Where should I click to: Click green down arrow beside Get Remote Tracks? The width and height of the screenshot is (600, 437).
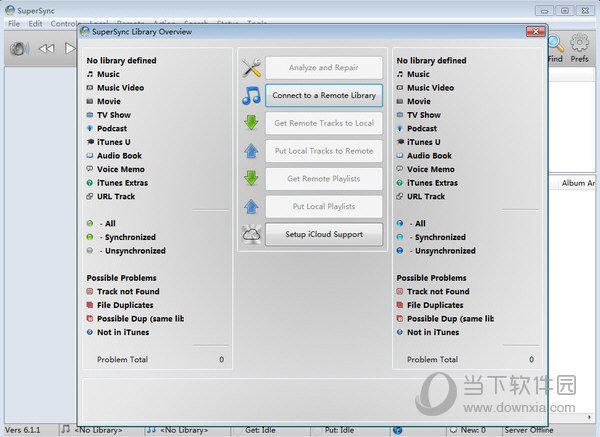tap(251, 123)
